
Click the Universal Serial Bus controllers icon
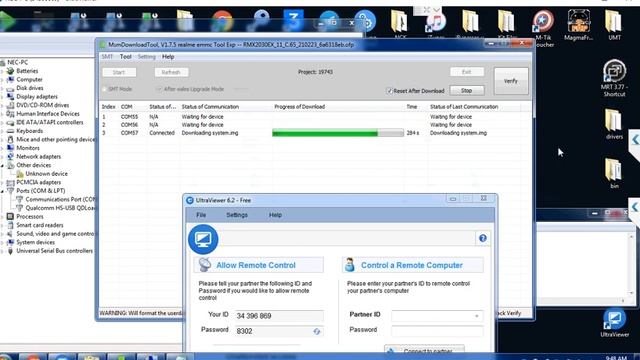click(11, 251)
